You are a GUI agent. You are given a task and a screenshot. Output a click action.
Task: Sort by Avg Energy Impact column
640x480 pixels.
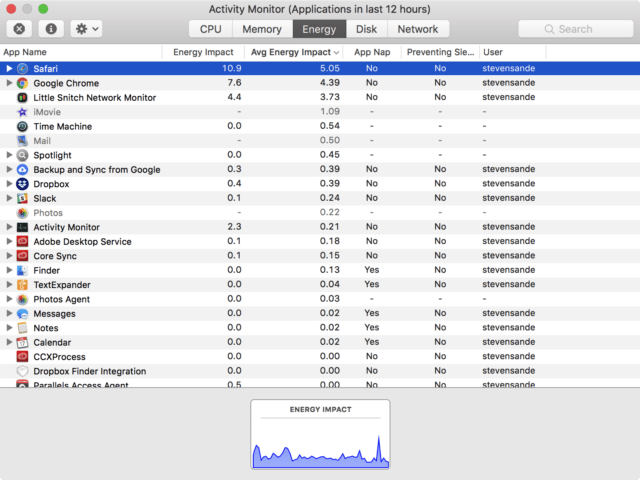(x=290, y=52)
